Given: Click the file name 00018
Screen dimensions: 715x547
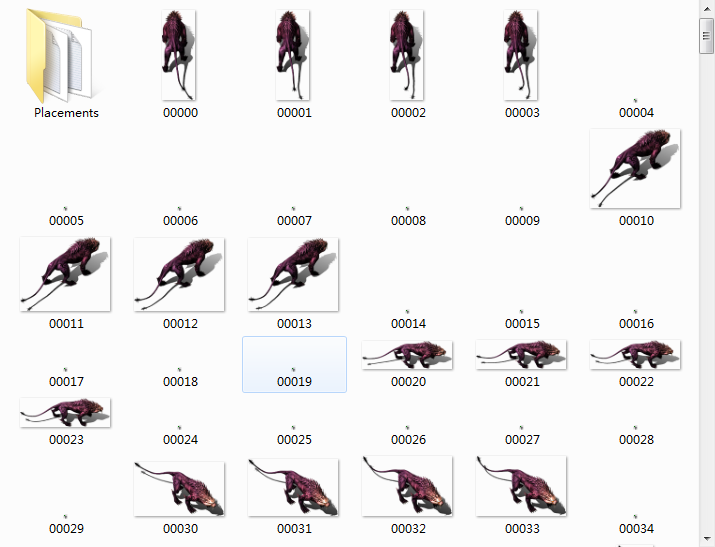Looking at the screenshot, I should pyautogui.click(x=181, y=382).
